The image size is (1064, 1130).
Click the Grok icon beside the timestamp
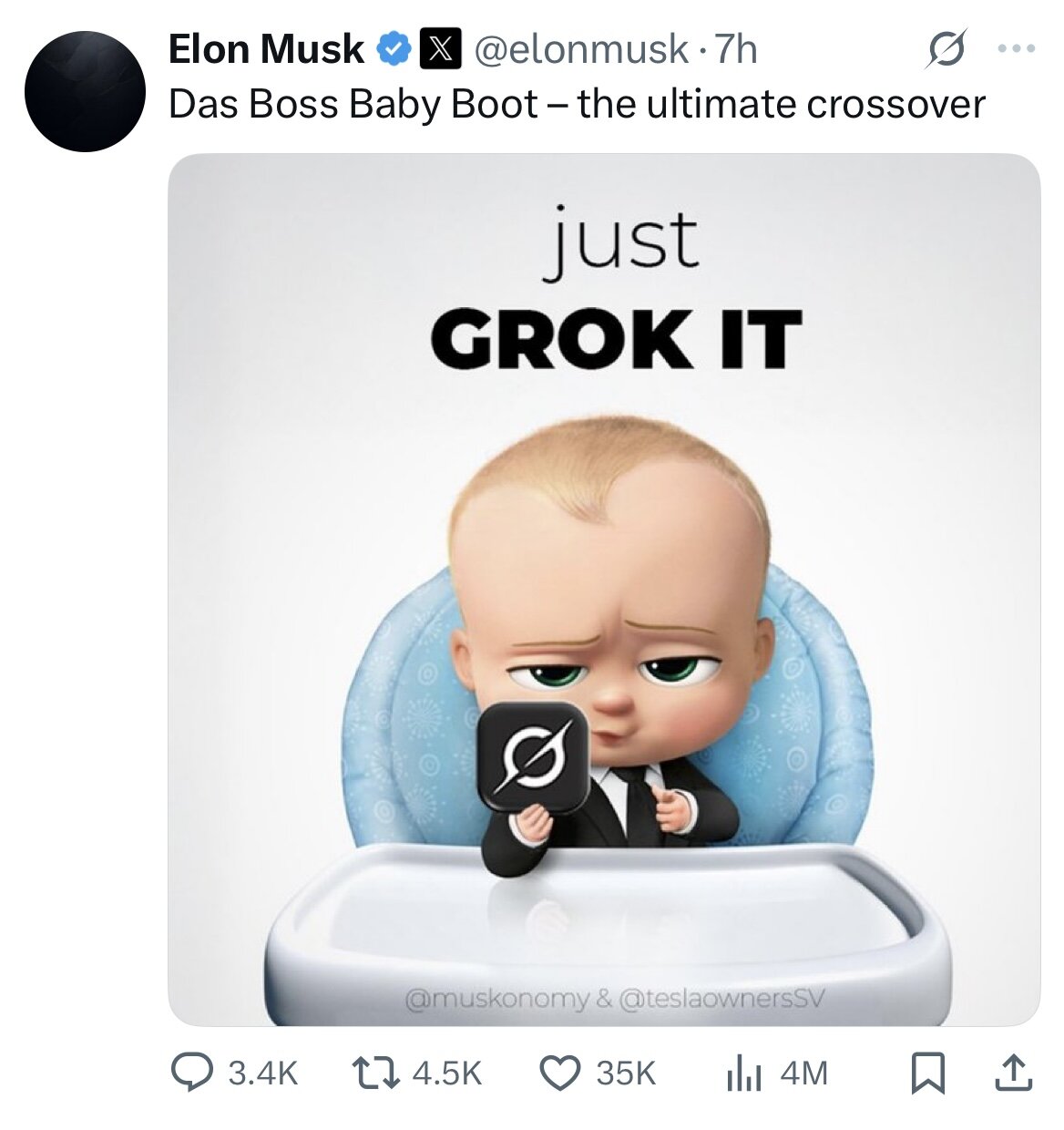946,50
